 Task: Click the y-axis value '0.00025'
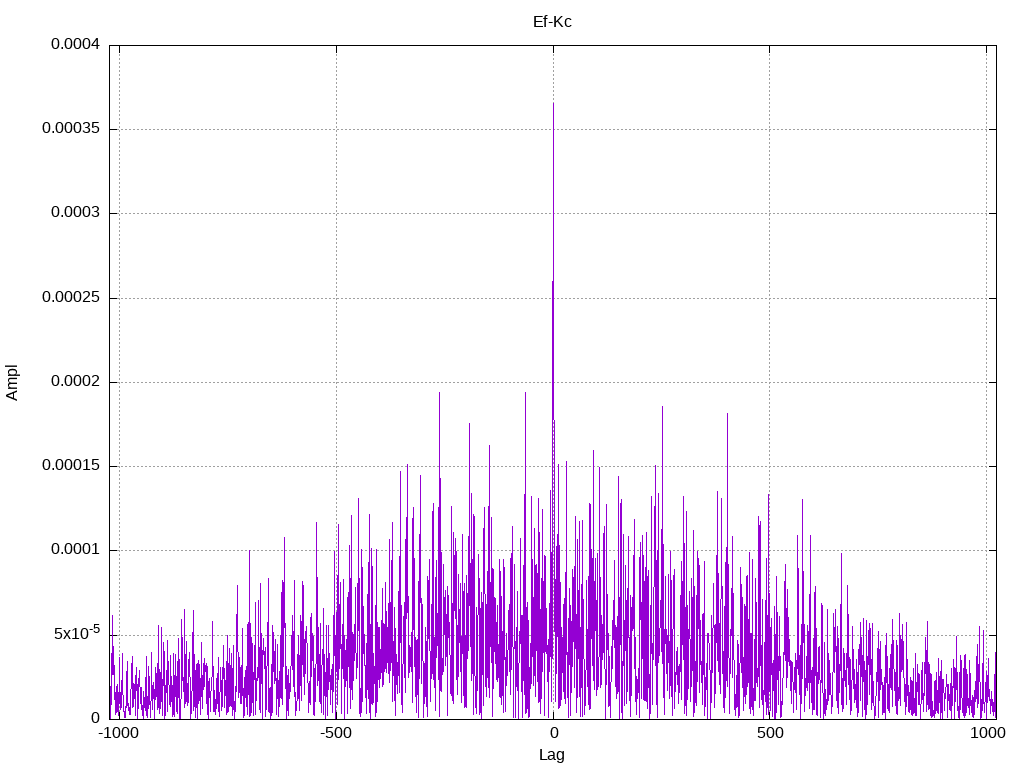[71, 298]
